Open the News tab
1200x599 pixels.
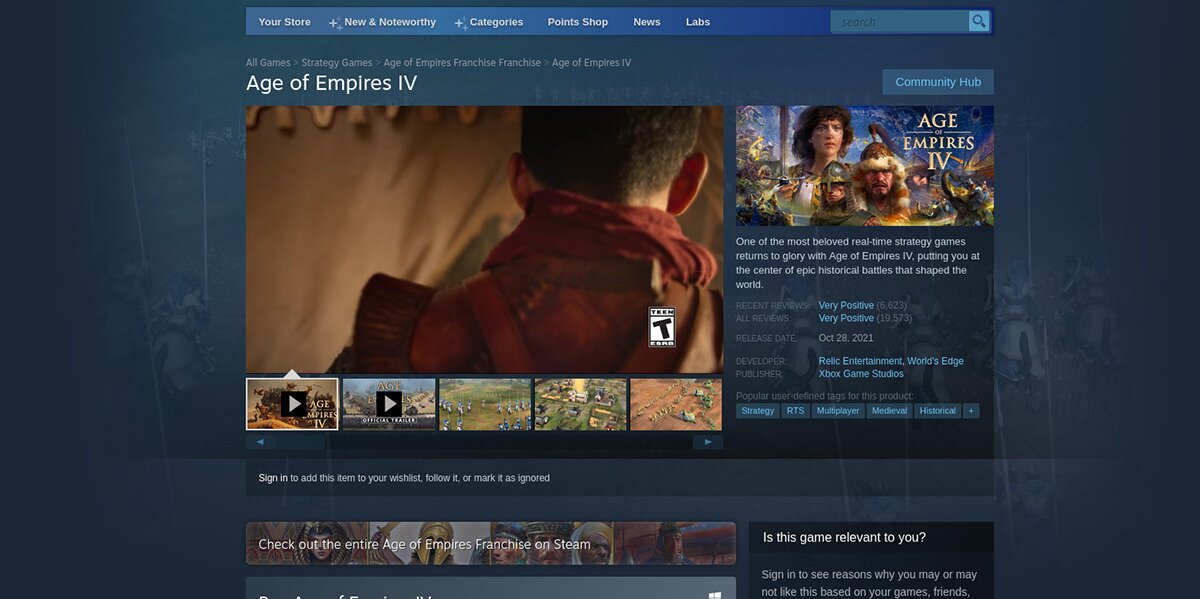(647, 22)
